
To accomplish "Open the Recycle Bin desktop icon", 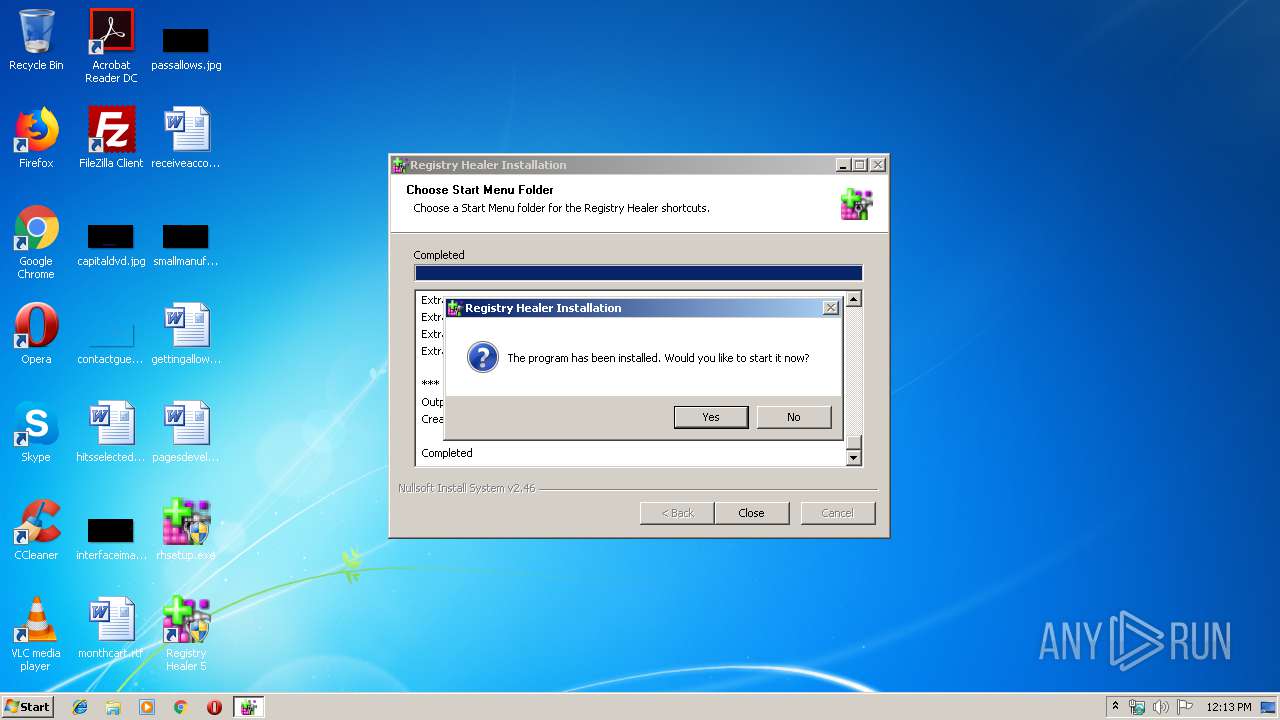I will 36,40.
